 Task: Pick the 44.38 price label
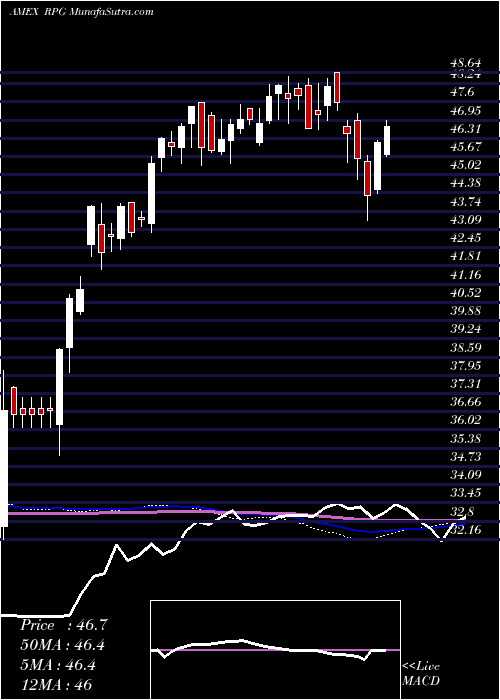pos(465,183)
